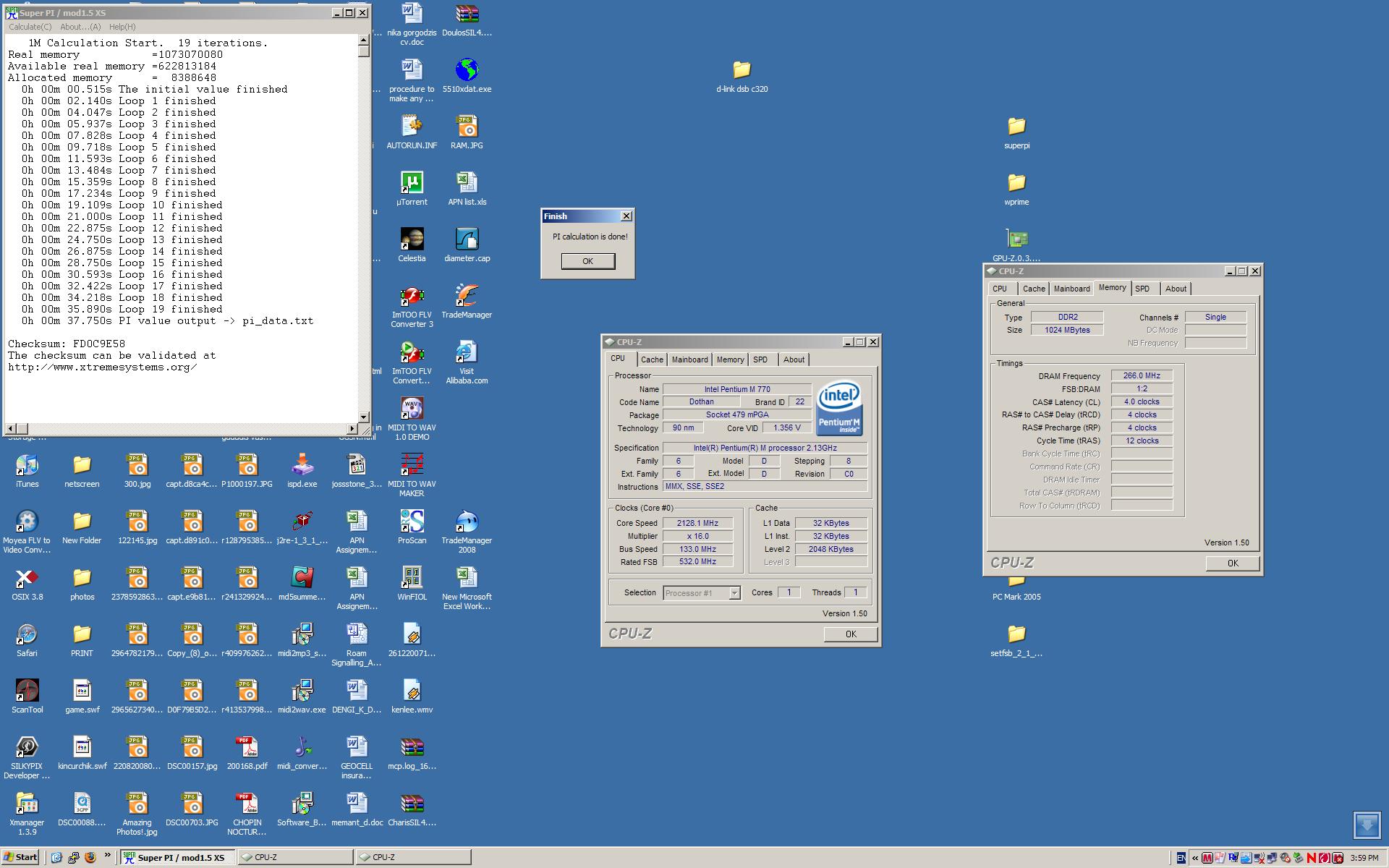Click the DRAM Frequency value field
Image resolution: width=1389 pixels, height=868 pixels.
1142,375
